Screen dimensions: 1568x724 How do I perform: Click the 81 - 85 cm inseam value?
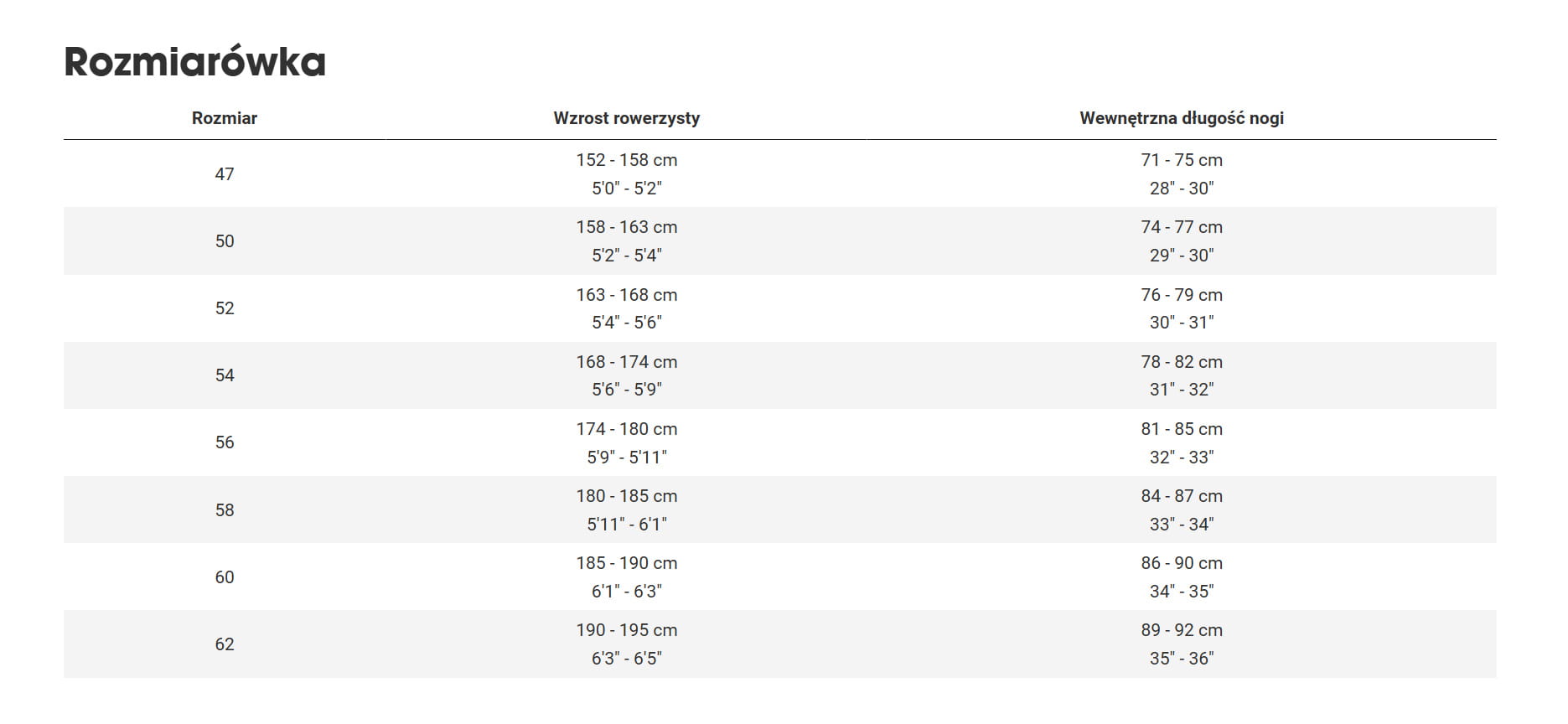point(1181,429)
